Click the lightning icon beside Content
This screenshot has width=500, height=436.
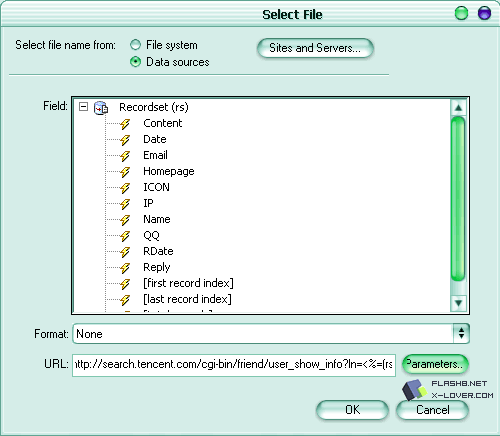click(125, 124)
